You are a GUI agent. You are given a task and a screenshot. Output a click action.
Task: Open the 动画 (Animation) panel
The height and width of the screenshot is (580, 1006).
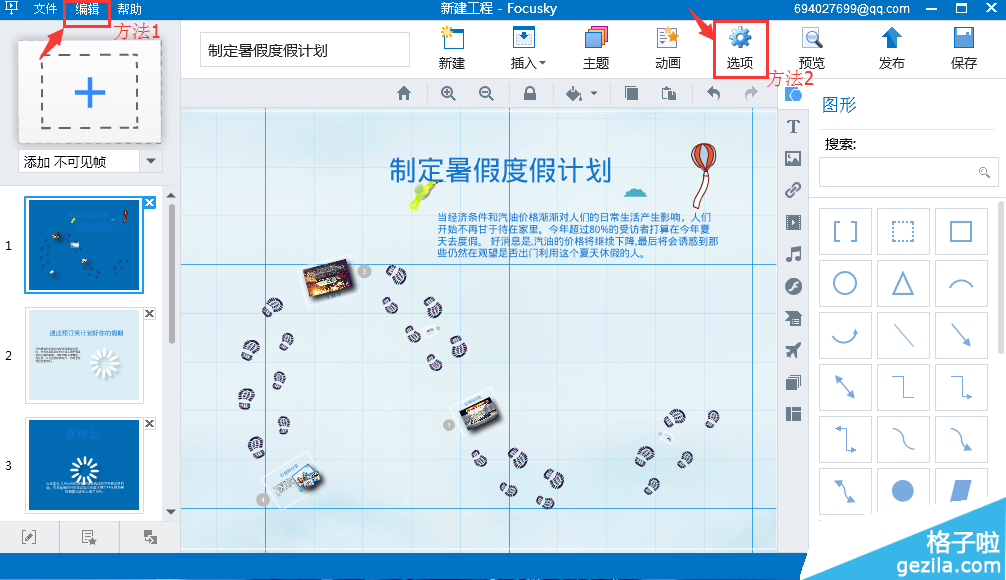(x=666, y=47)
